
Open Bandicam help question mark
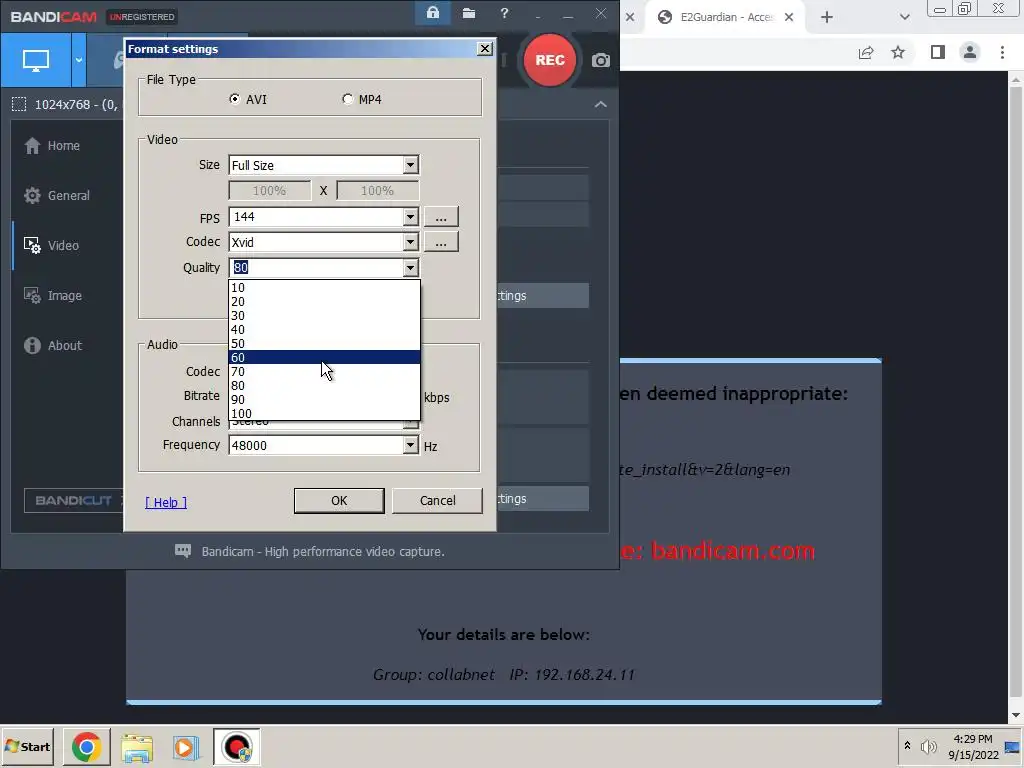[x=504, y=13]
